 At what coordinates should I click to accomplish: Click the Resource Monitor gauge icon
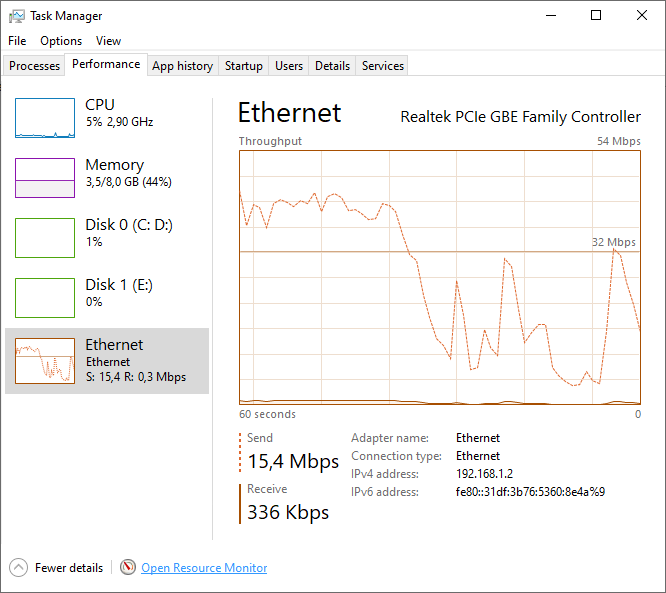click(128, 567)
